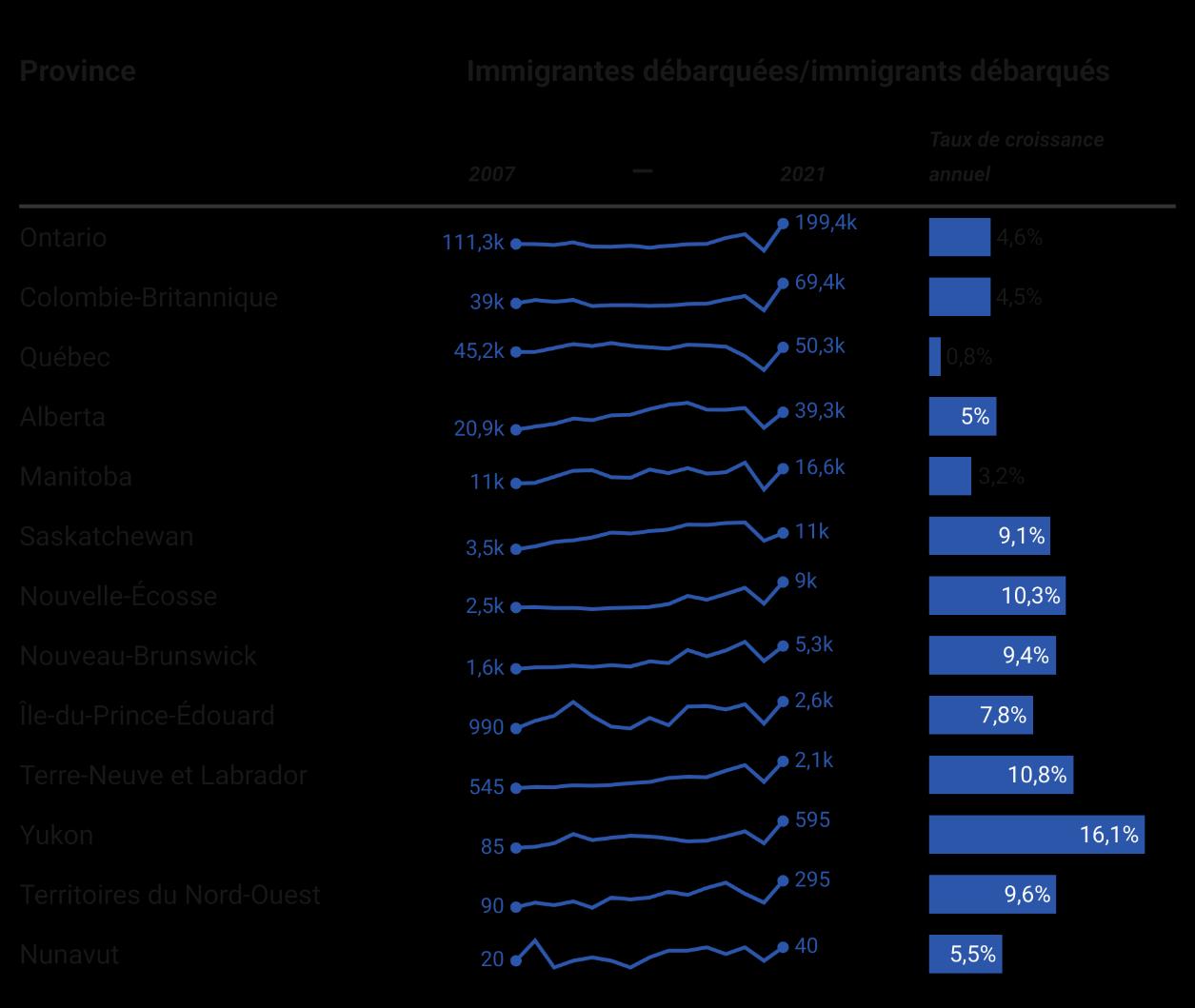Click the Alberta 5% growth bar
Viewport: 1195px width, 1008px height.
coord(963,416)
